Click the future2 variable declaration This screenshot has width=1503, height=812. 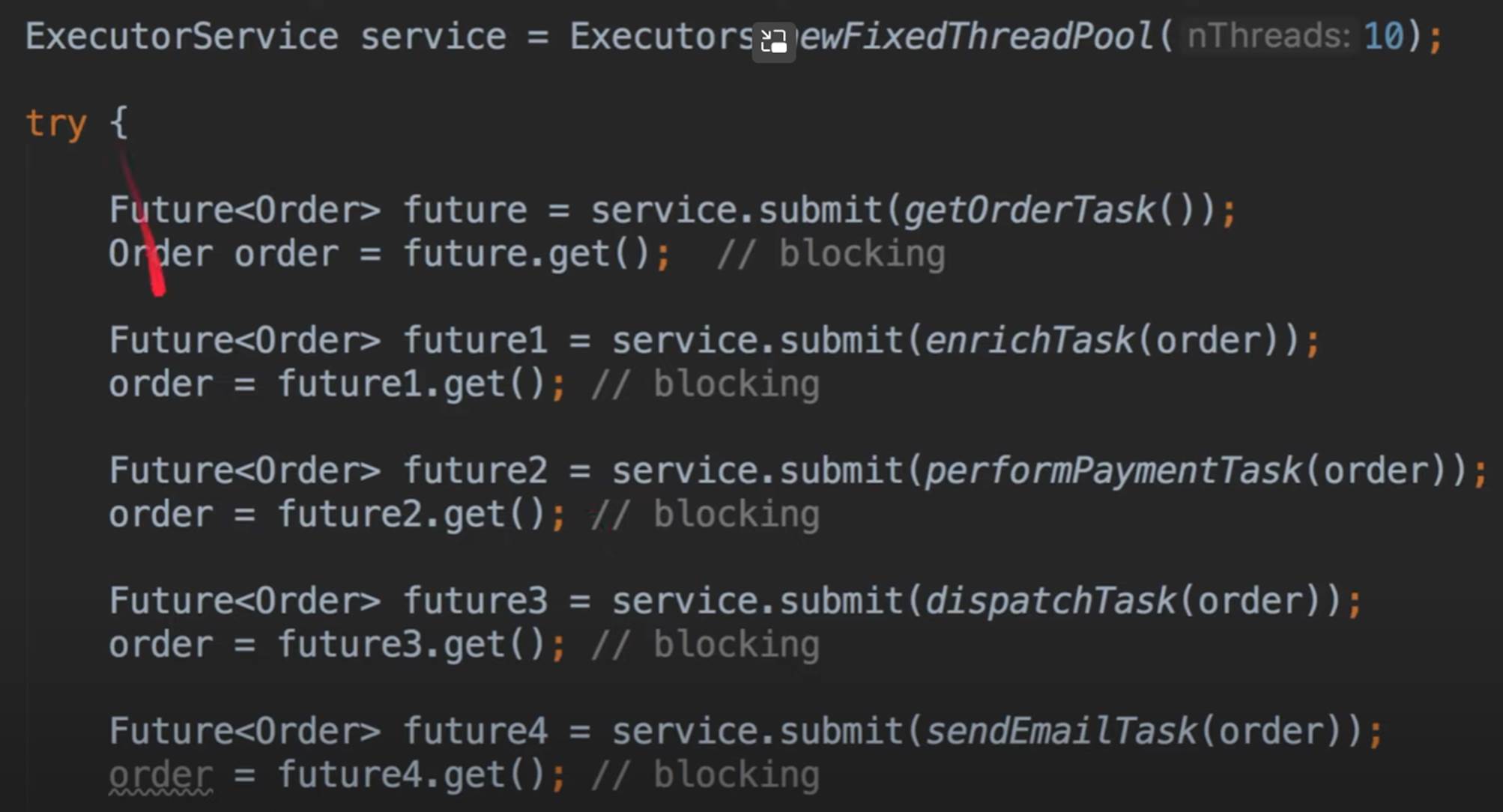(x=476, y=471)
